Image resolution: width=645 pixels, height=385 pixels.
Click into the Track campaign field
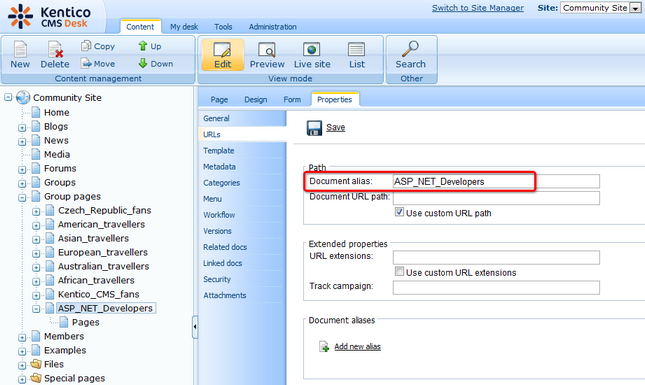pyautogui.click(x=496, y=288)
